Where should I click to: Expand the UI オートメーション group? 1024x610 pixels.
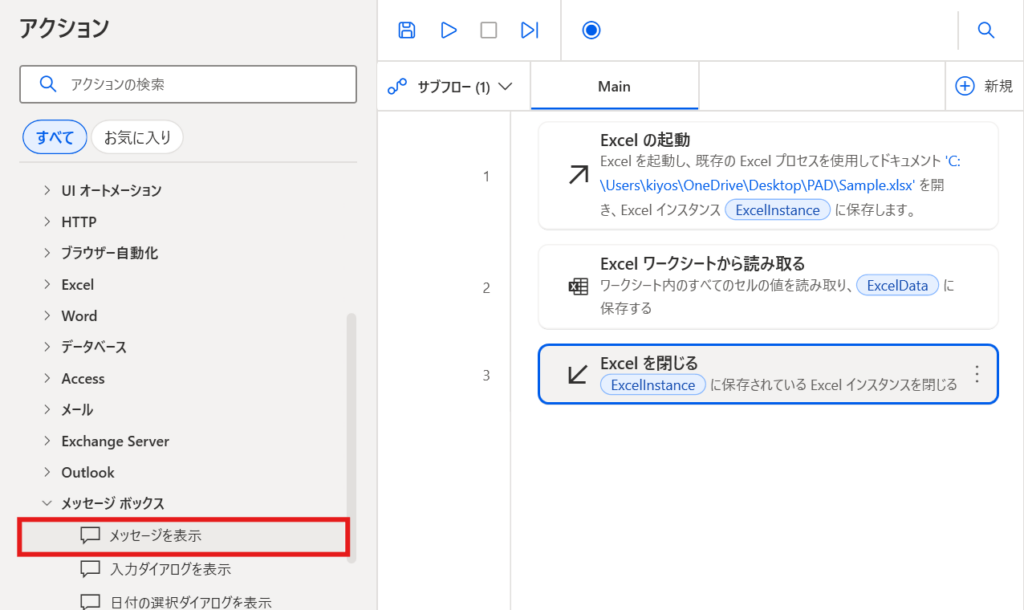pyautogui.click(x=46, y=190)
